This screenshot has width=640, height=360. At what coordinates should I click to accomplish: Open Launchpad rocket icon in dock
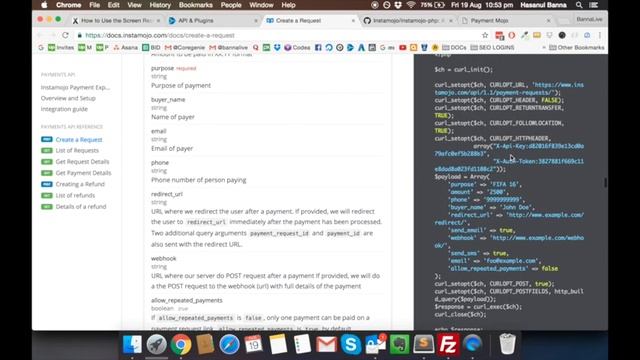tap(157, 344)
